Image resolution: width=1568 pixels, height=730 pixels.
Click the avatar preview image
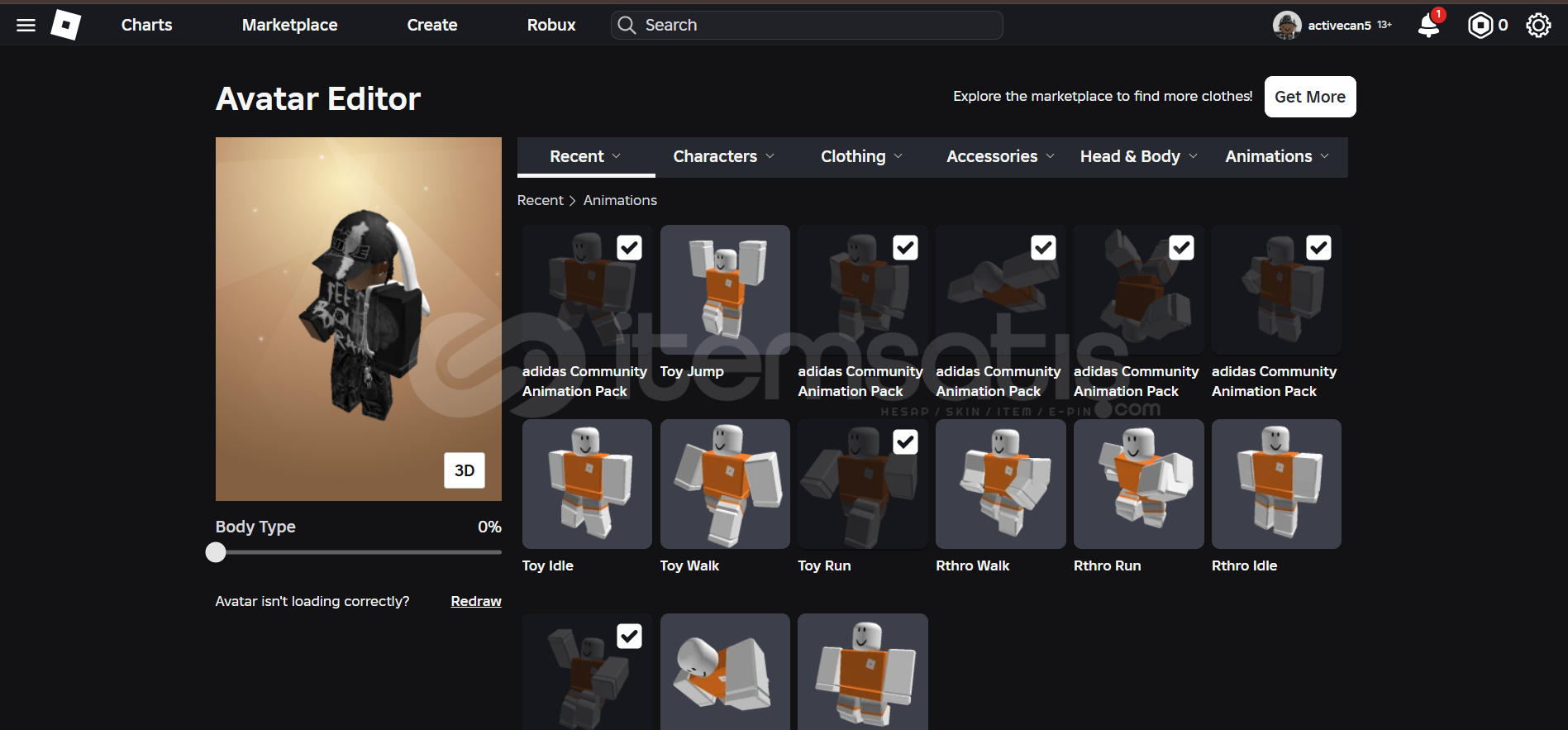[x=359, y=319]
